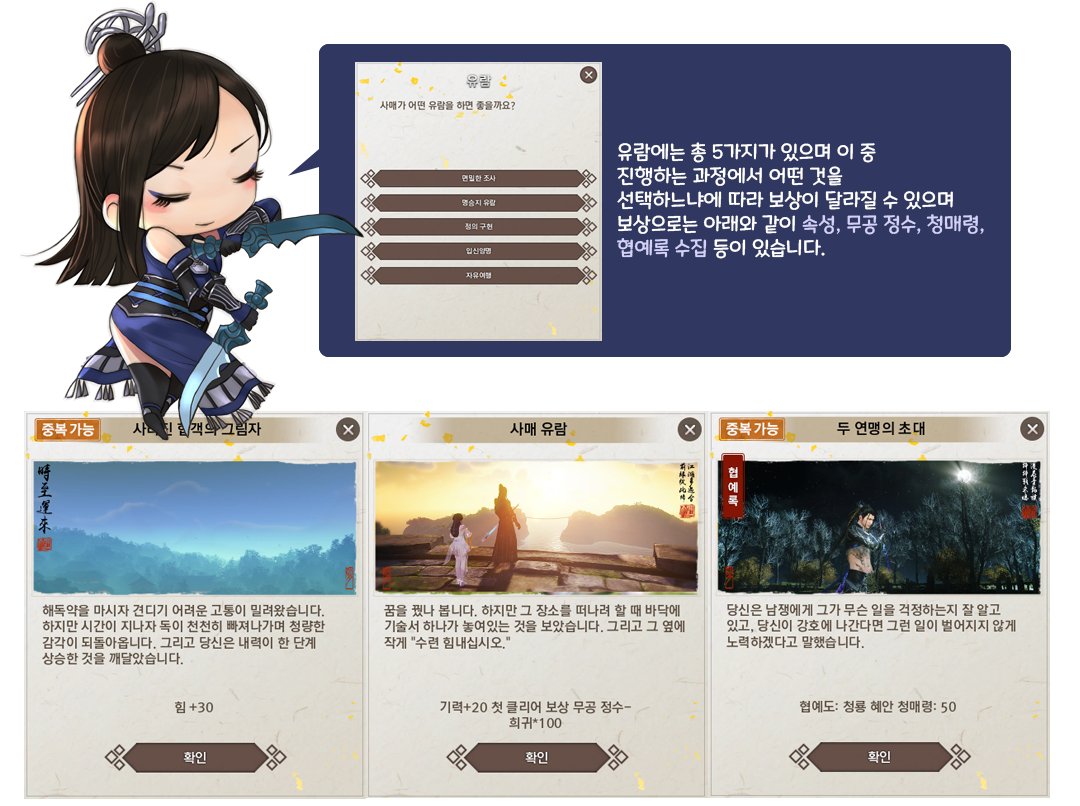
Task: Choose the 면밀한 조사 tour option
Action: point(479,178)
